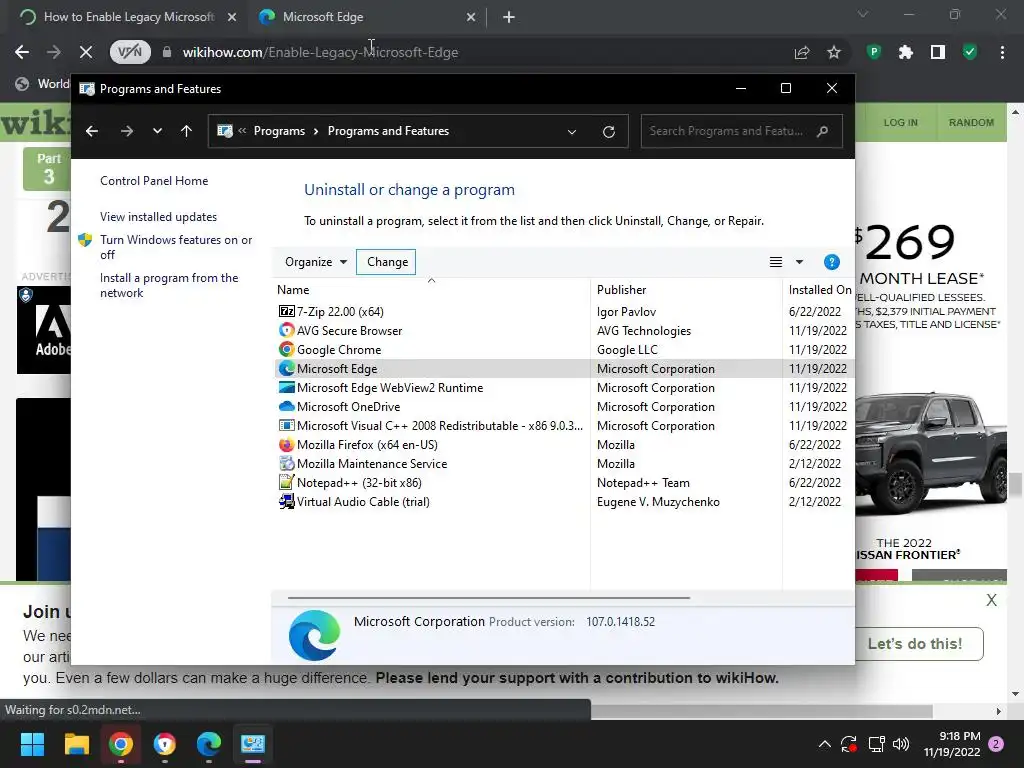Click the Microsoft OneDrive cloud icon
Screen dimensions: 1024x768
pyautogui.click(x=287, y=406)
